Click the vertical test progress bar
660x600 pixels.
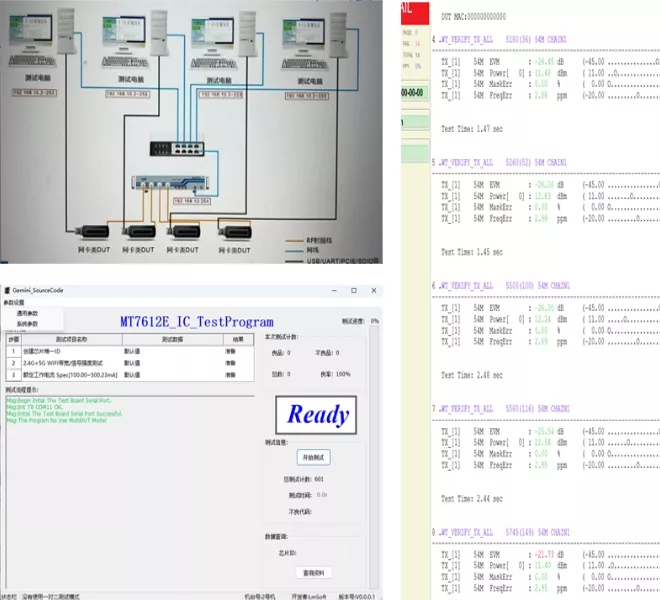[x=373, y=457]
